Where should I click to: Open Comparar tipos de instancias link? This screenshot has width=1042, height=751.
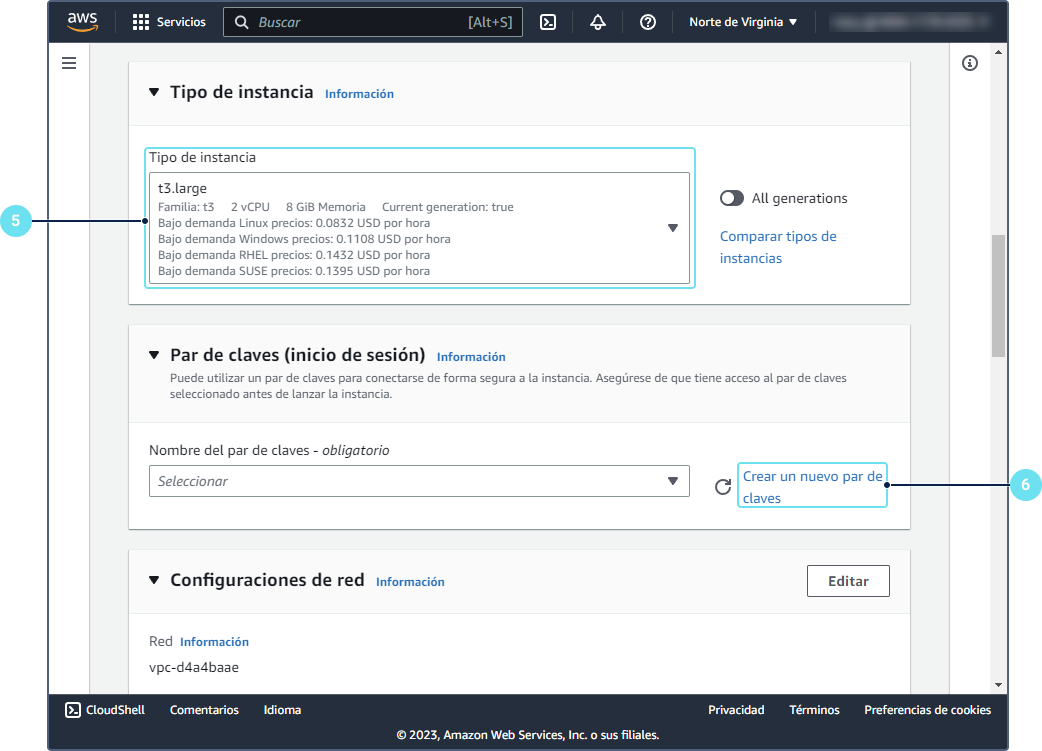coord(777,247)
